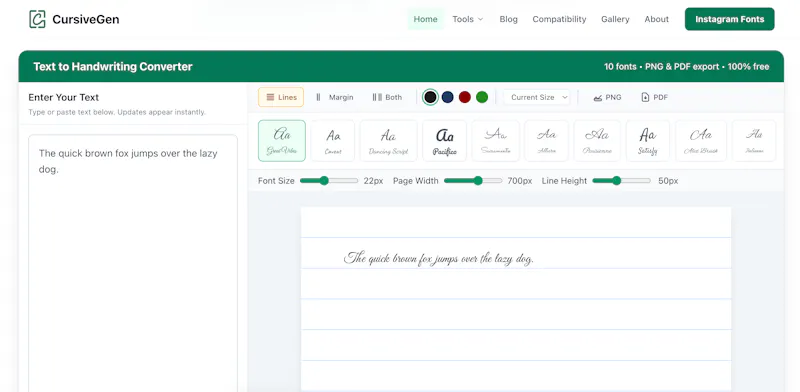Choose the Caveat font card
This screenshot has width=800, height=392.
pos(333,141)
